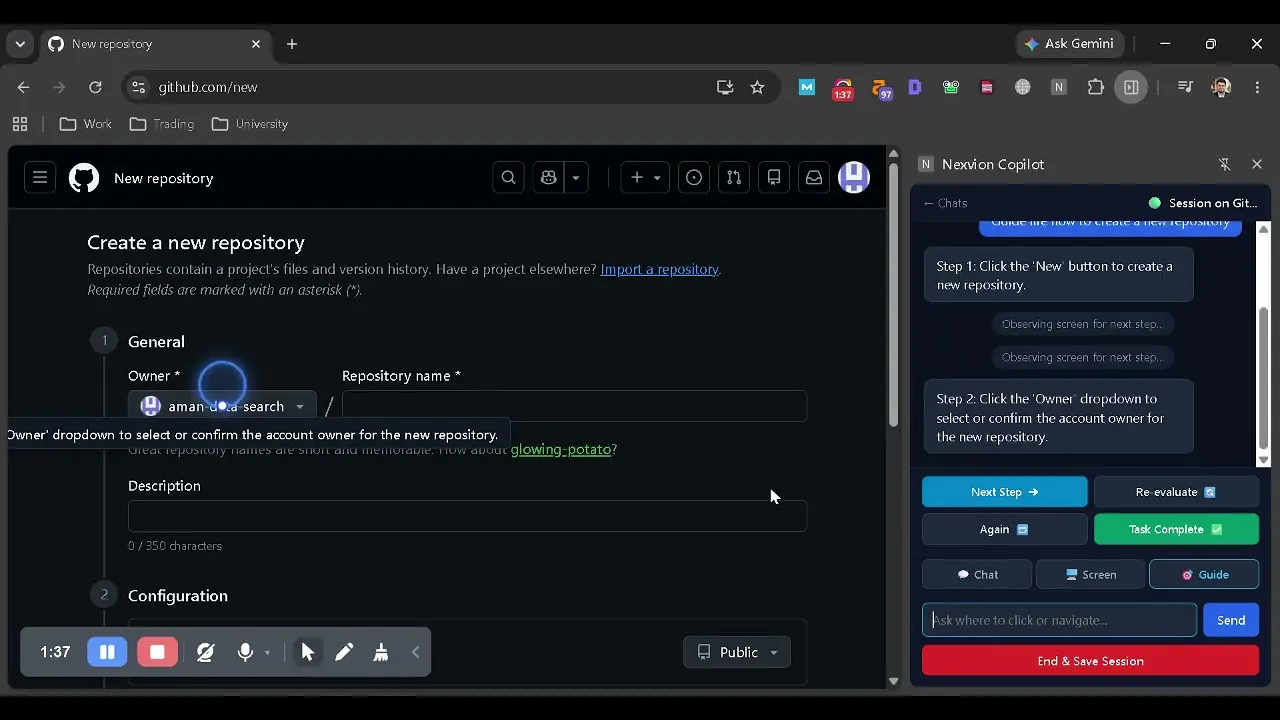Open the Public visibility dropdown

click(x=737, y=652)
